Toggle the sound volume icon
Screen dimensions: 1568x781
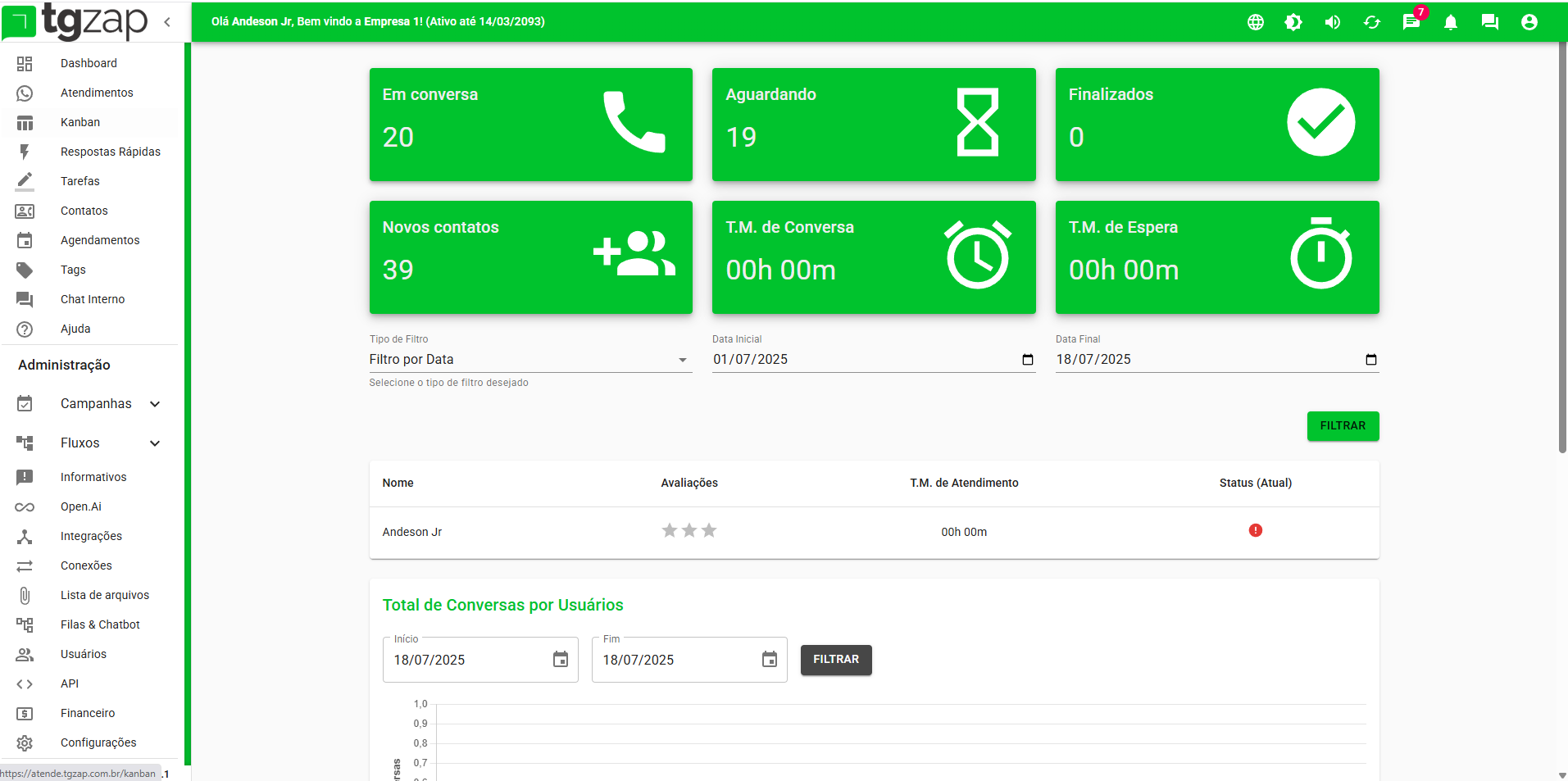click(x=1332, y=22)
